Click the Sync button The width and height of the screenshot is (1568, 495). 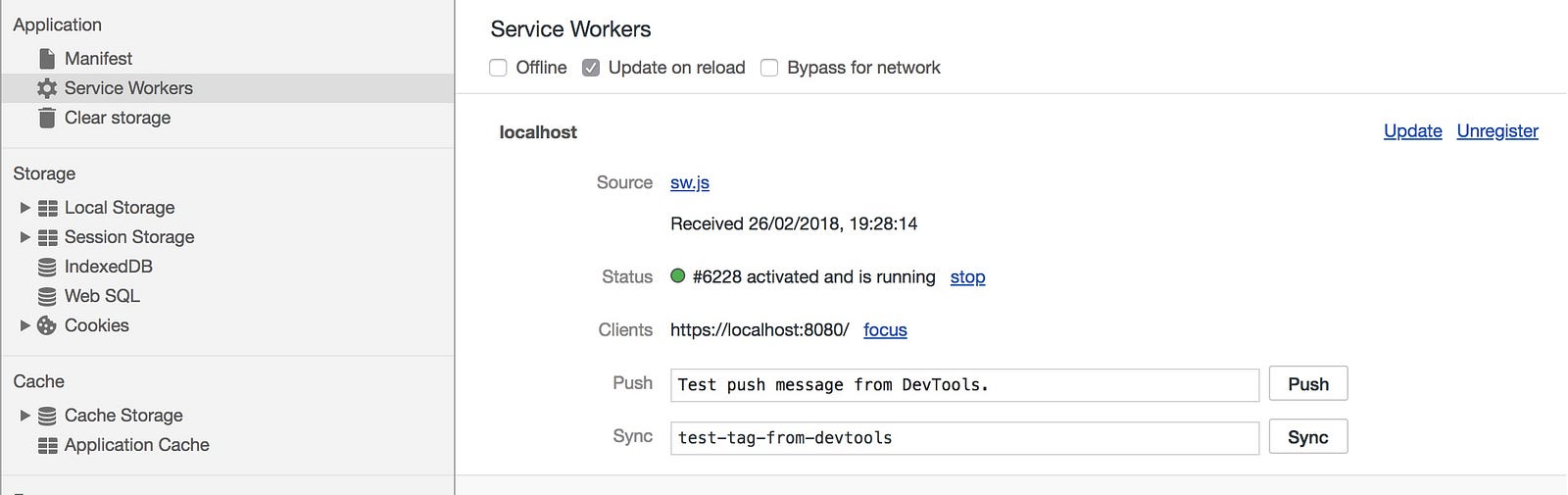tap(1308, 437)
